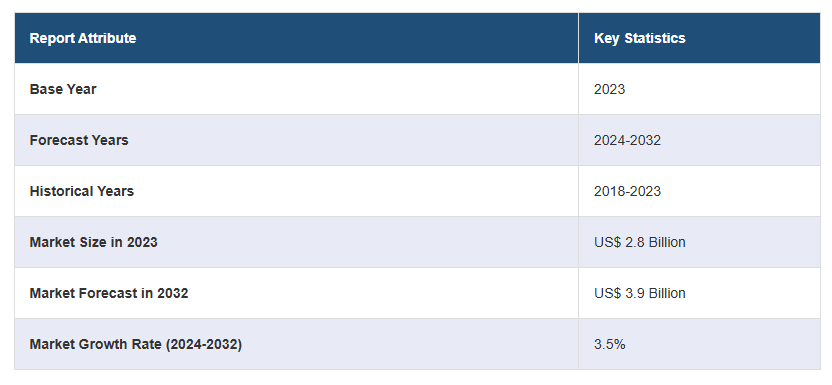The width and height of the screenshot is (832, 385).
Task: Click the 2023 base year value
Action: [x=609, y=89]
